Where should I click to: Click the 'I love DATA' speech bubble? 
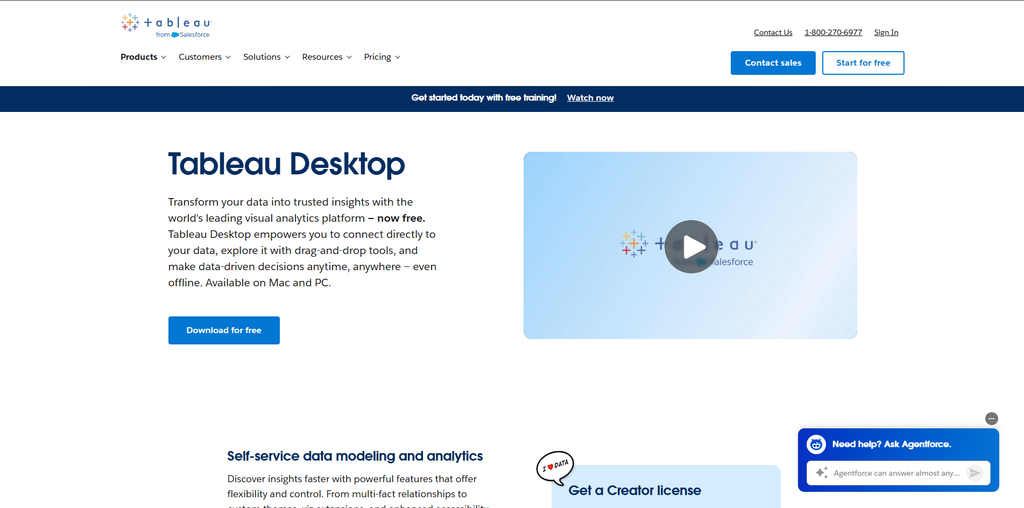pos(554,467)
